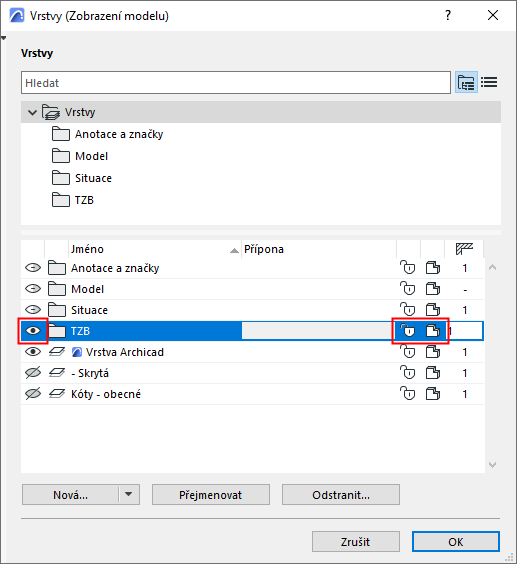Hide the Vrstva Archicad layer eye icon
Viewport: 517px width, 564px height.
pyautogui.click(x=33, y=352)
